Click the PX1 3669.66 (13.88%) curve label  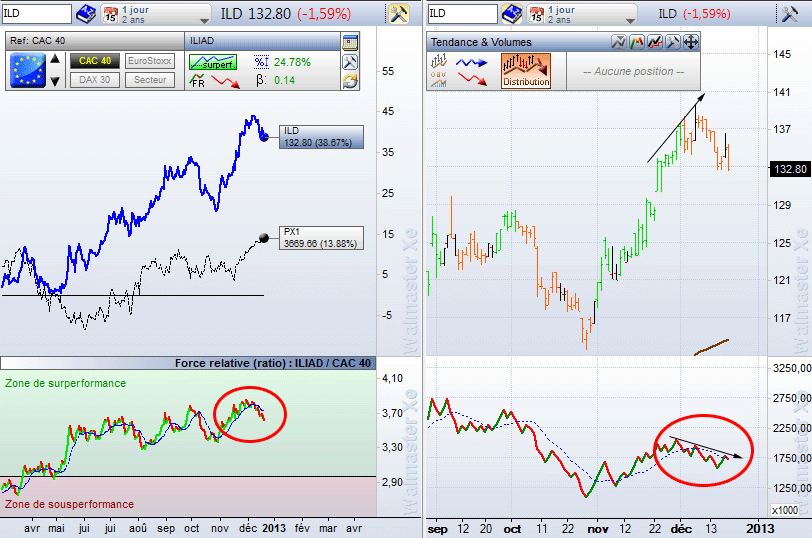point(321,238)
